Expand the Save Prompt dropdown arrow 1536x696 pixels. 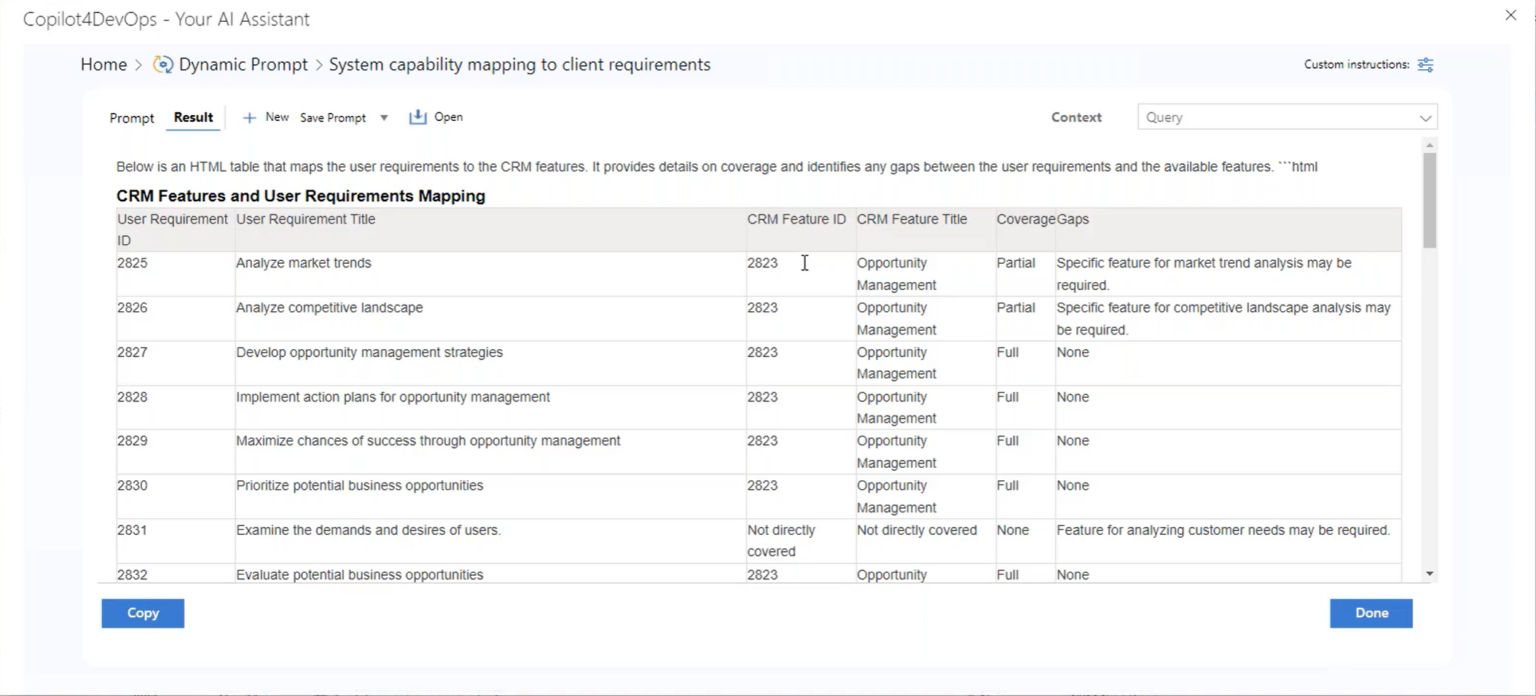click(383, 118)
